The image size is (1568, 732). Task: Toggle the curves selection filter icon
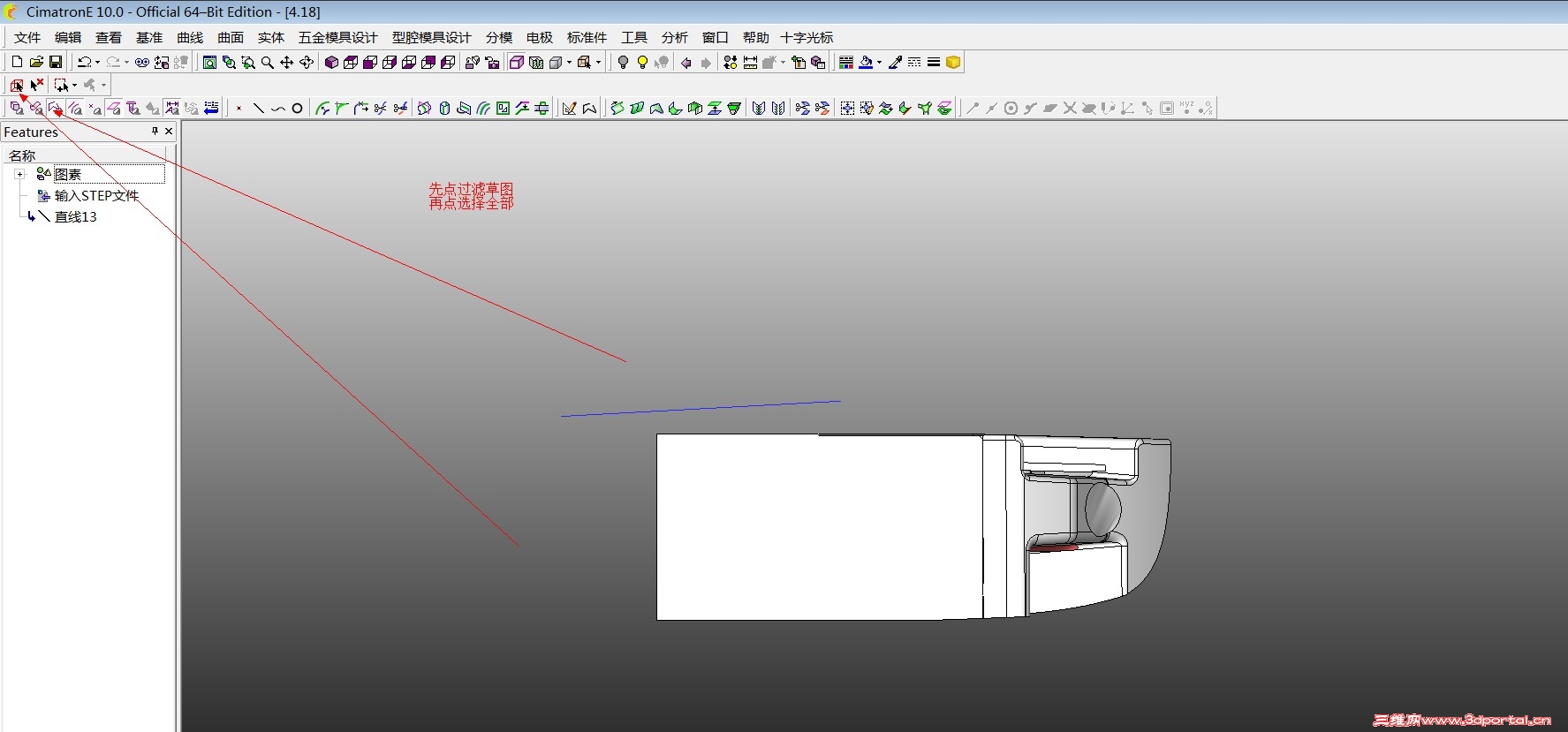point(75,109)
